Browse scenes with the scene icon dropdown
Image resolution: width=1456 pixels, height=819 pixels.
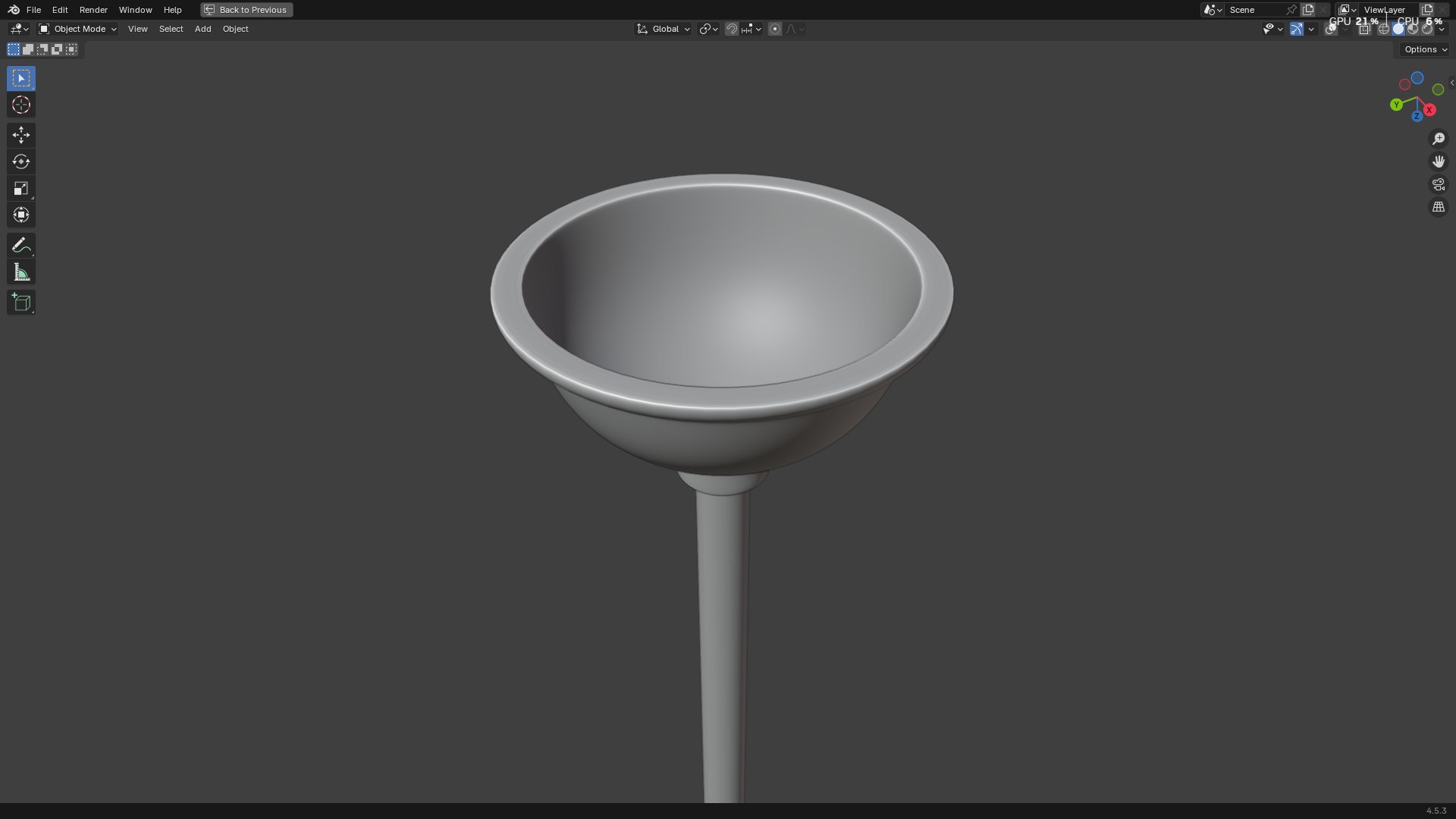coord(1213,10)
